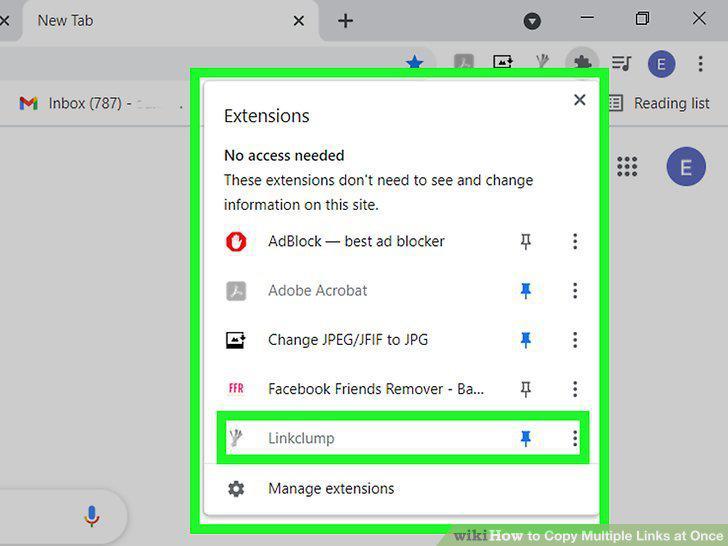The width and height of the screenshot is (728, 546).
Task: Click the AdBlock extension icon in the list
Action: click(236, 241)
